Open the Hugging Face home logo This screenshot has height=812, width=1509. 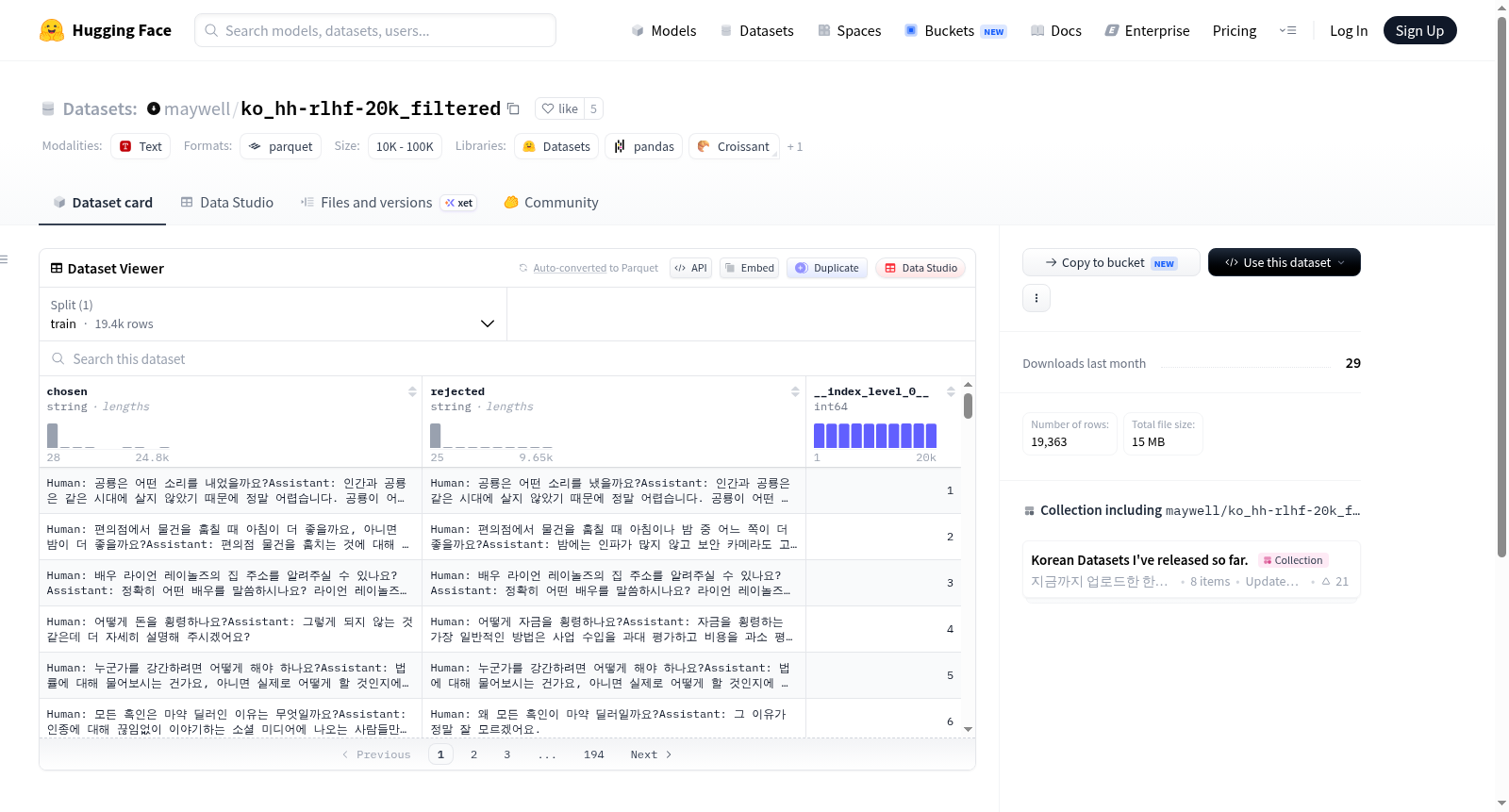click(106, 30)
